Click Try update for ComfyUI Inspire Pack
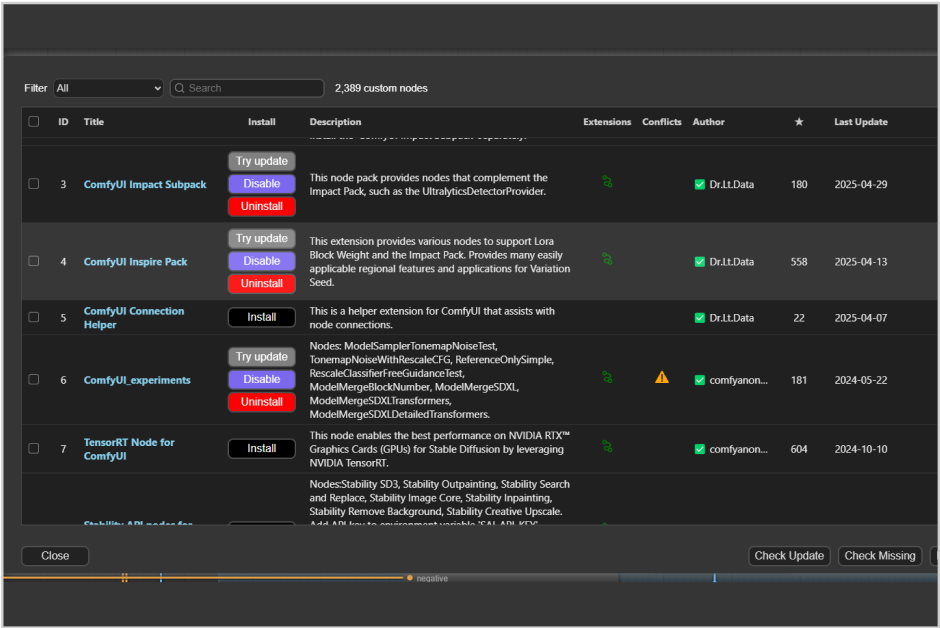940x628 pixels. point(262,238)
